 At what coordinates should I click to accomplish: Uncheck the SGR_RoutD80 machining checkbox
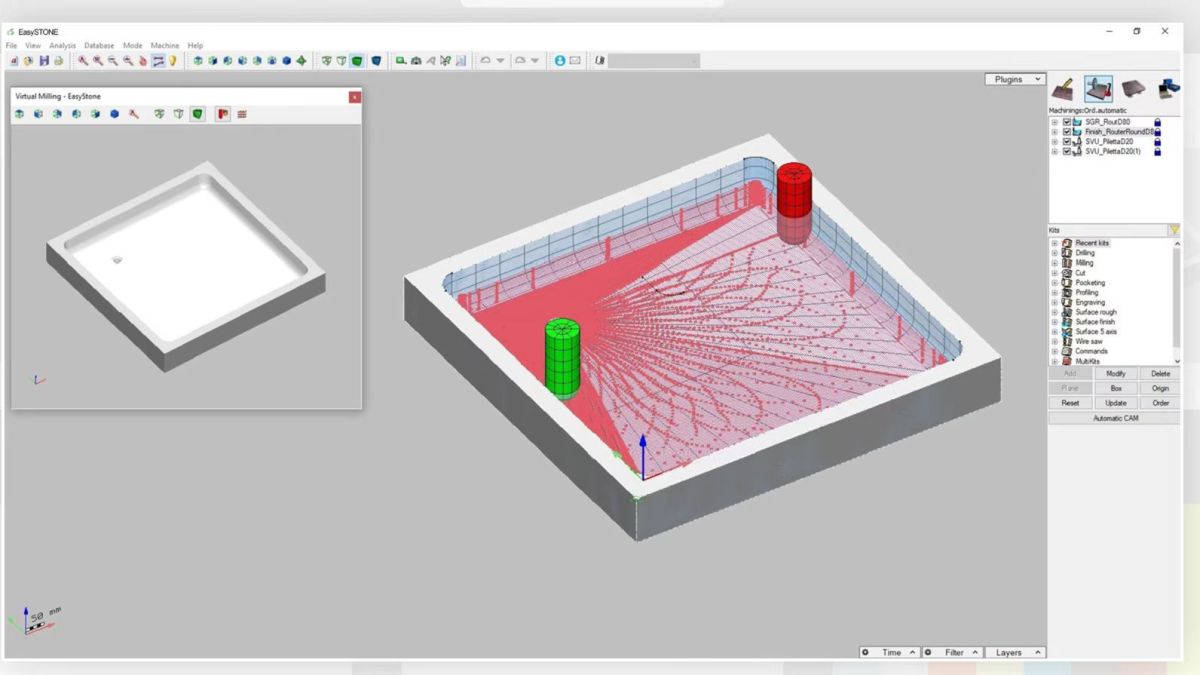pyautogui.click(x=1067, y=122)
